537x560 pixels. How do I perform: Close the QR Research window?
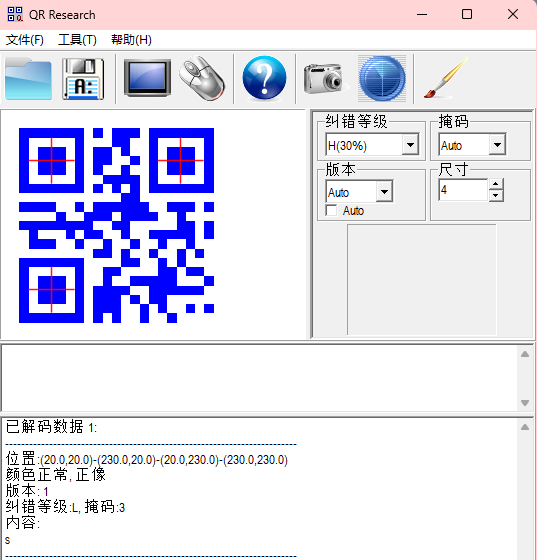(x=513, y=14)
